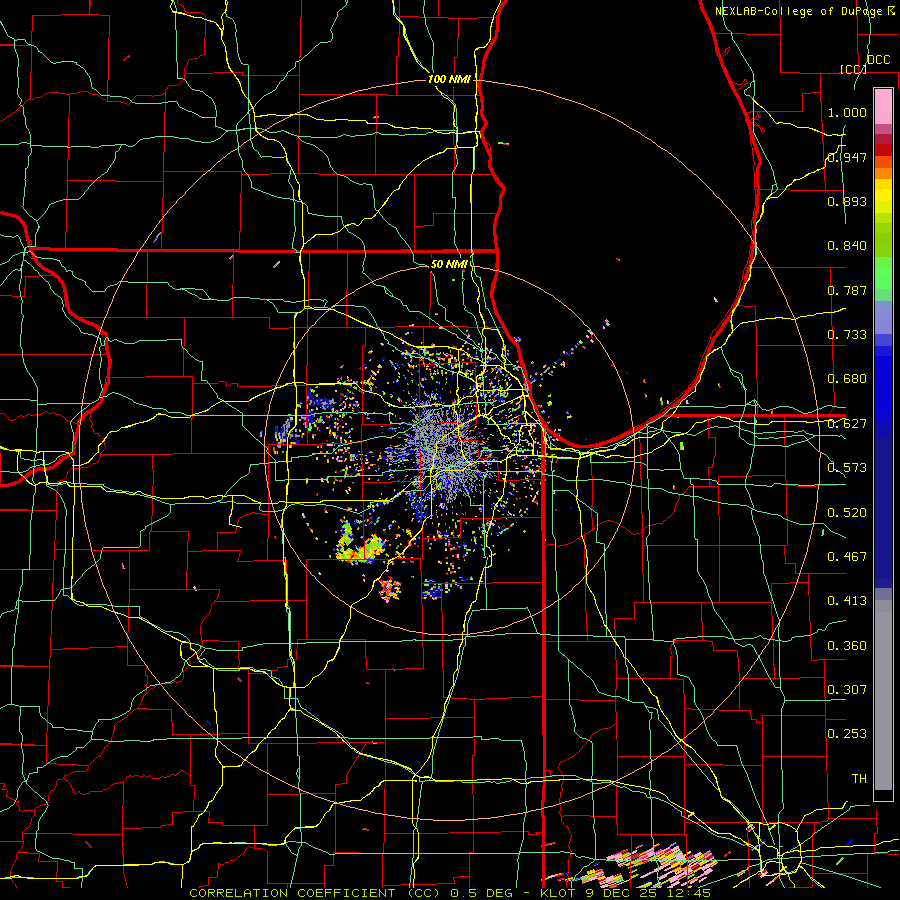
Task: Click the 1.000 value on color scale
Action: [x=847, y=112]
